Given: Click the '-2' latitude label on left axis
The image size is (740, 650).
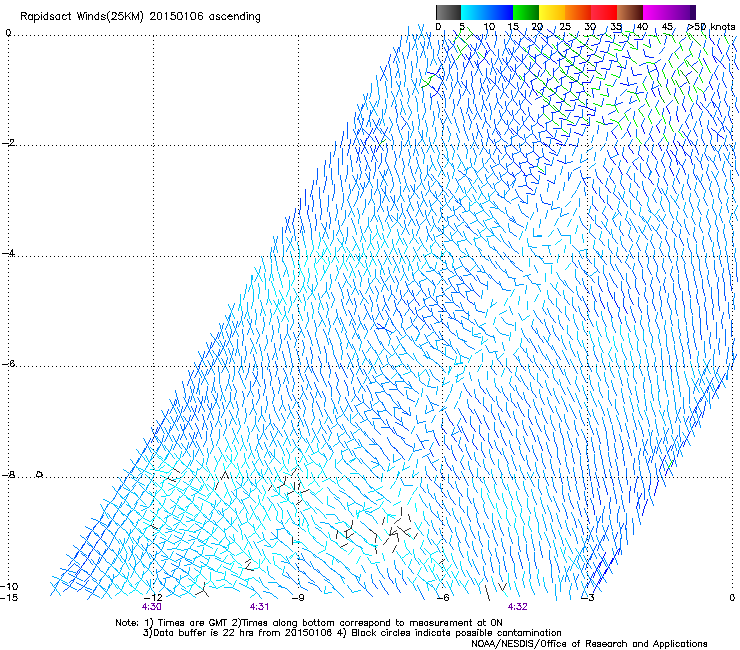Looking at the screenshot, I should tap(8, 143).
